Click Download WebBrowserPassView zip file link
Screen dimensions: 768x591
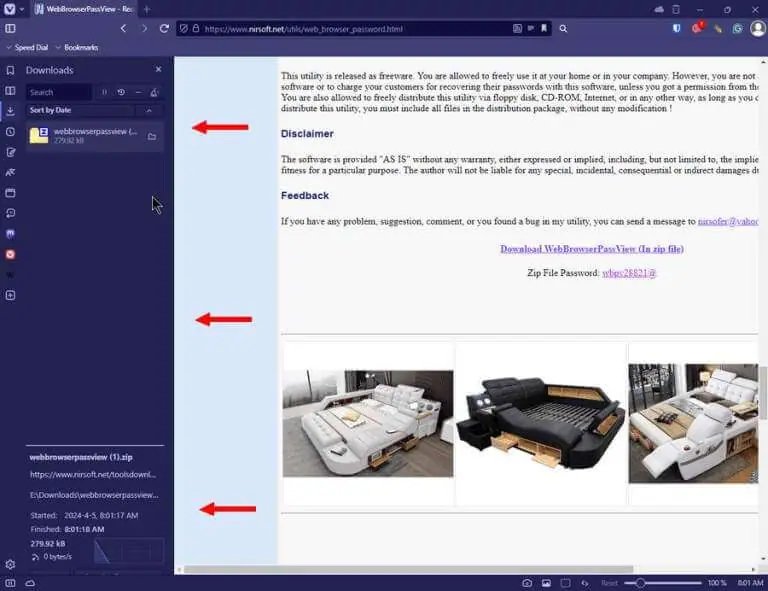(592, 249)
